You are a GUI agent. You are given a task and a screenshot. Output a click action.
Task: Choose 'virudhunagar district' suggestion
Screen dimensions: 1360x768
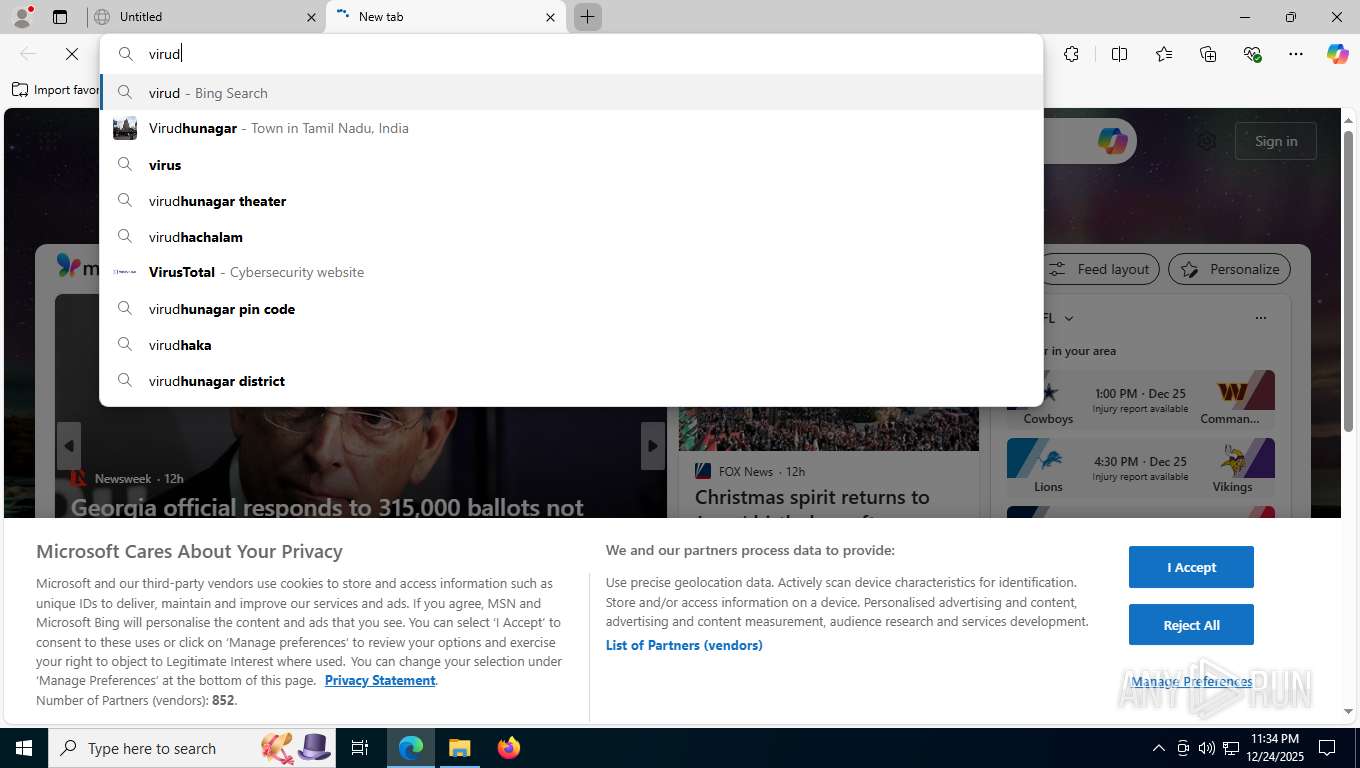(x=571, y=381)
